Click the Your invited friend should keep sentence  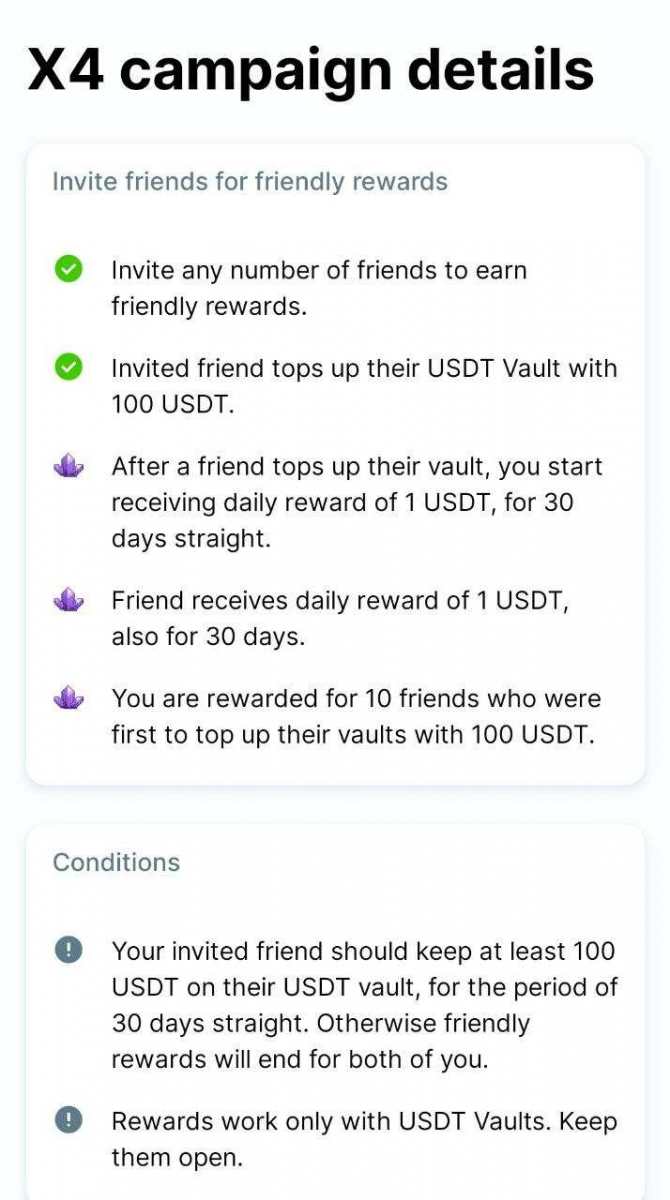(364, 968)
